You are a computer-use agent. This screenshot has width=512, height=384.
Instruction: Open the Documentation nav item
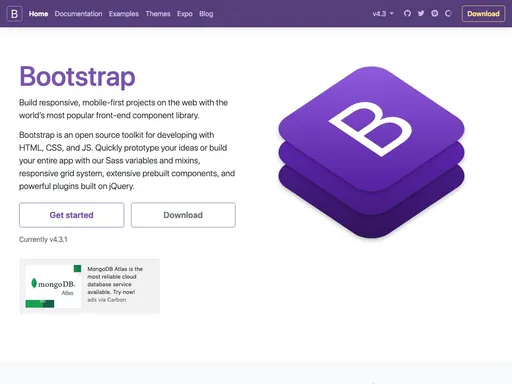point(78,14)
